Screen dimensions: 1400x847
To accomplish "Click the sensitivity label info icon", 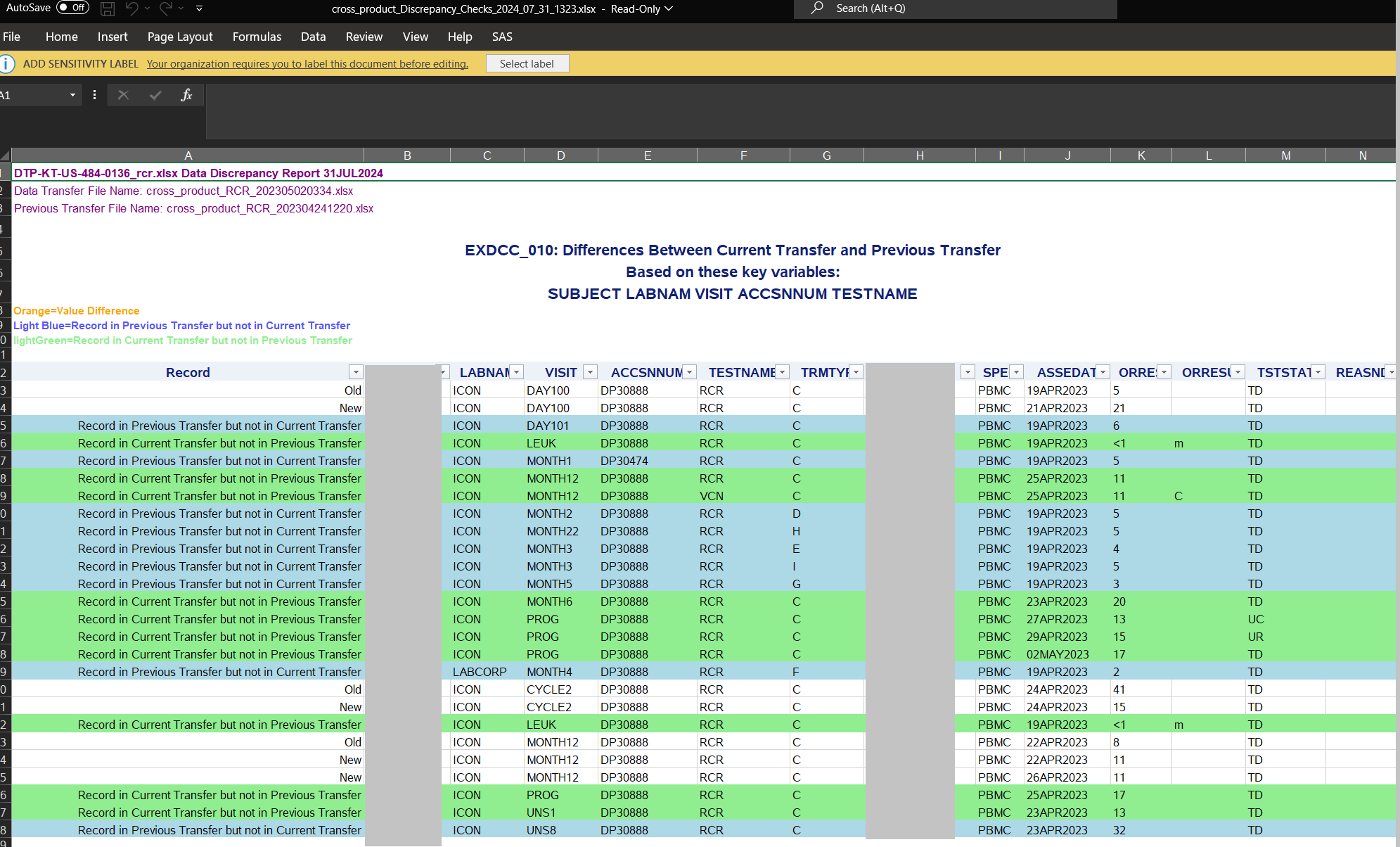I will coord(8,63).
